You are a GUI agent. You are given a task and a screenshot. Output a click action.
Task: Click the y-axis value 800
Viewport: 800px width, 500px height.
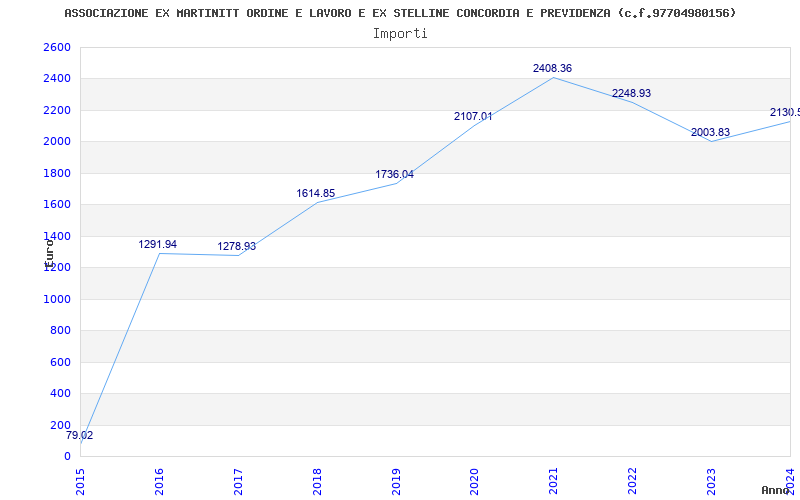(x=60, y=331)
